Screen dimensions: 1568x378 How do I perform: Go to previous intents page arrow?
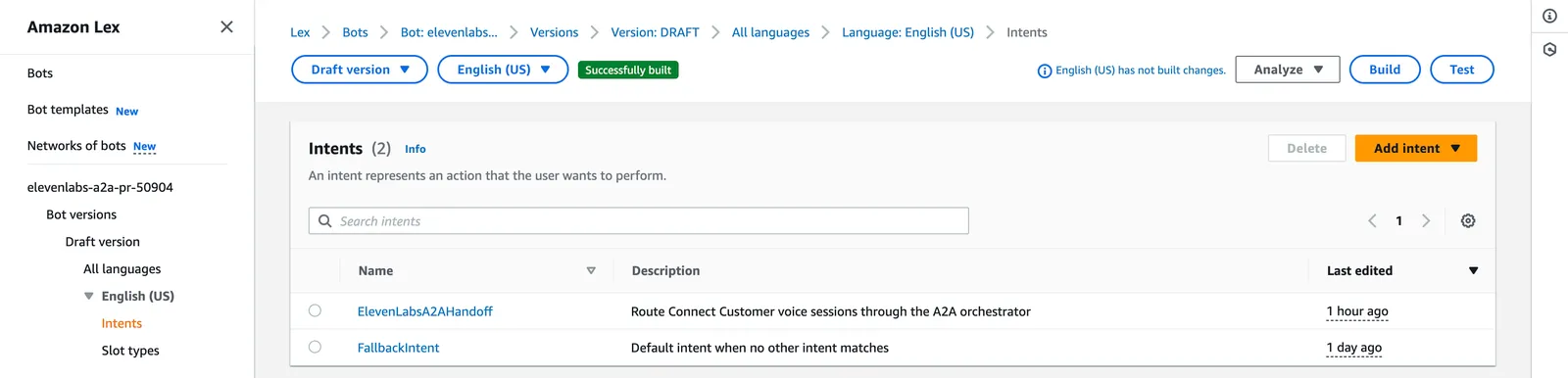coord(1372,221)
